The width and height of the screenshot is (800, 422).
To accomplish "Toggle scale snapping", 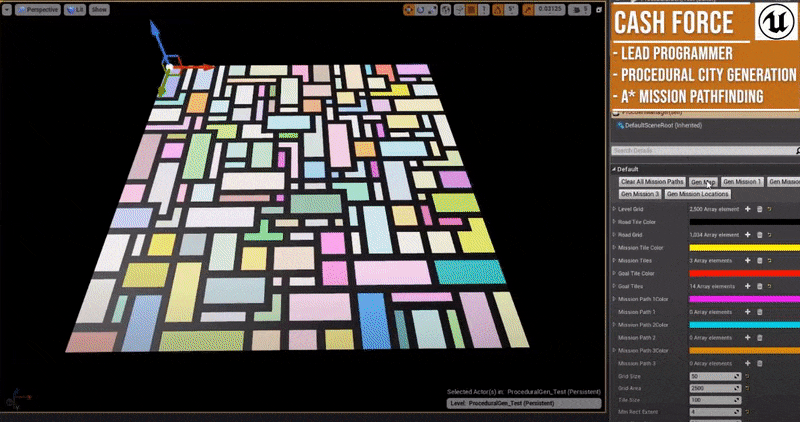I will click(x=528, y=10).
